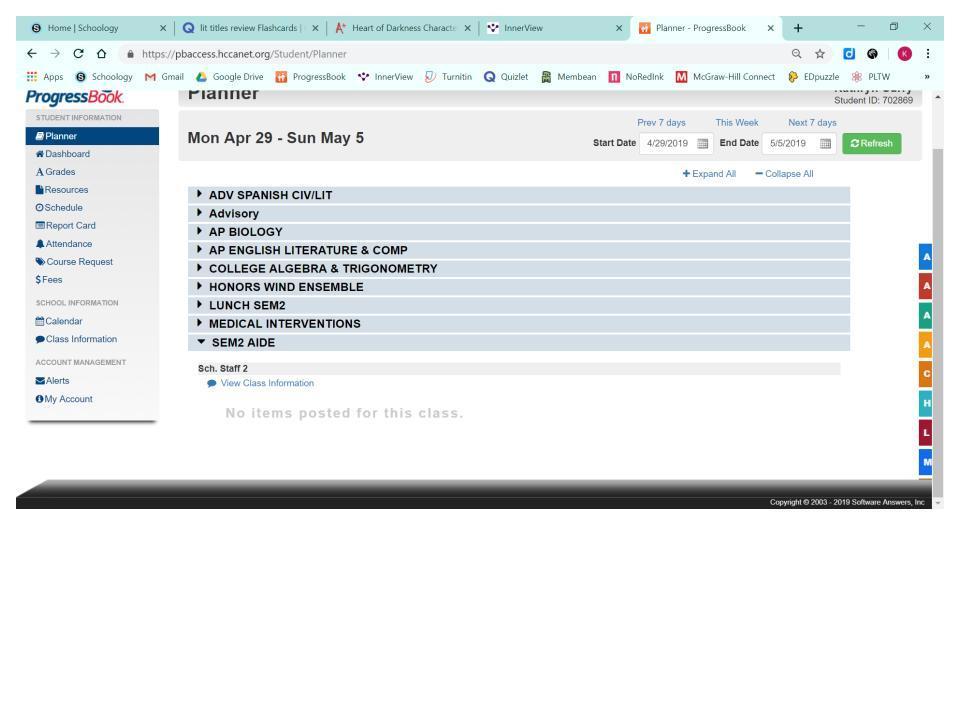Open Report Card in sidebar

66,225
